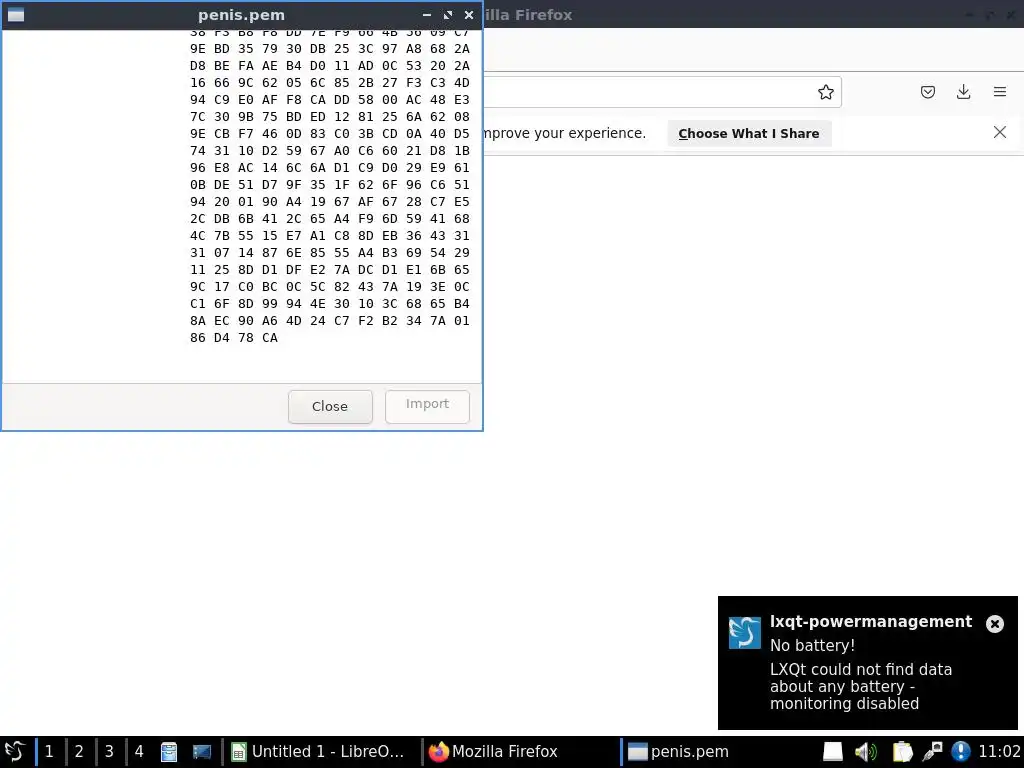Screen dimensions: 1024x768
Task: Click the No battery! notification text
Action: (x=812, y=645)
